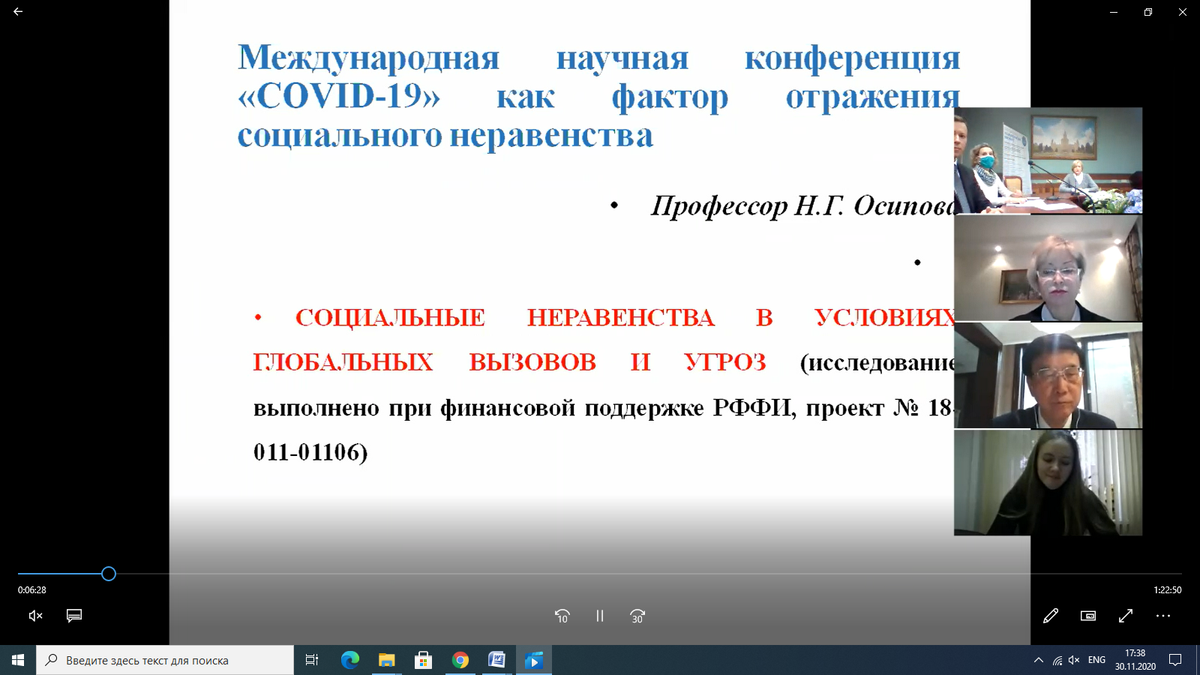Viewport: 1200px width, 675px height.
Task: Click the seek bar position knob
Action: click(x=109, y=574)
